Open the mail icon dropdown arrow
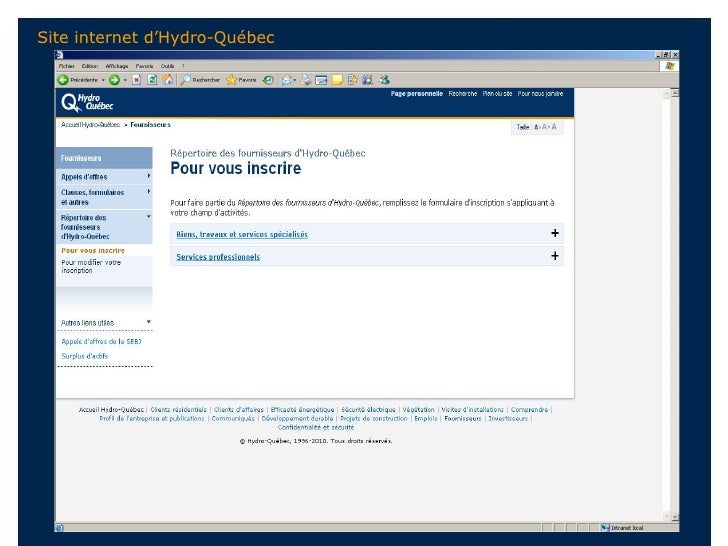The image size is (728, 546). (x=295, y=80)
